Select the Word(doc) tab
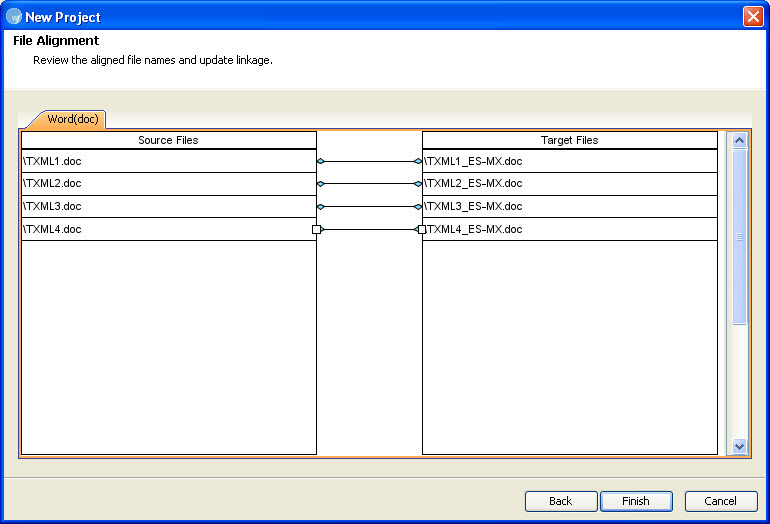 click(x=72, y=119)
